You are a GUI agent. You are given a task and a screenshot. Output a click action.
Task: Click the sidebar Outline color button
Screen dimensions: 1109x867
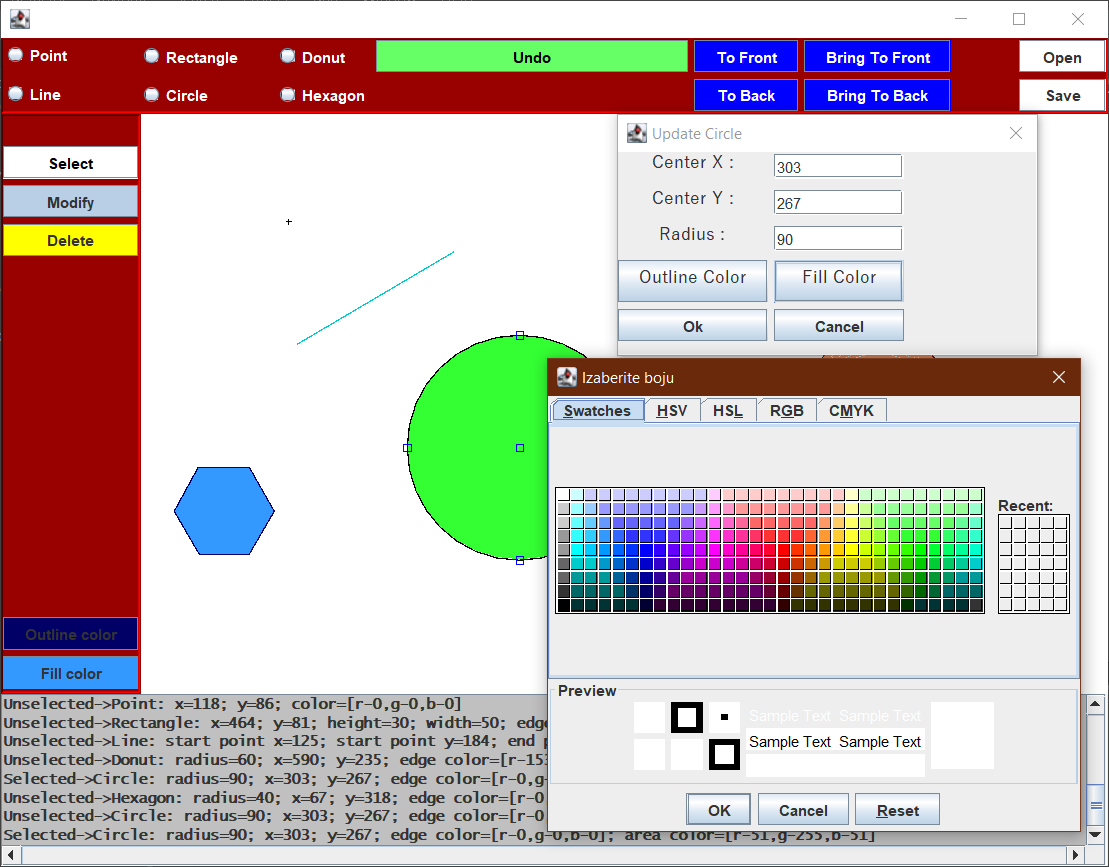pyautogui.click(x=71, y=634)
